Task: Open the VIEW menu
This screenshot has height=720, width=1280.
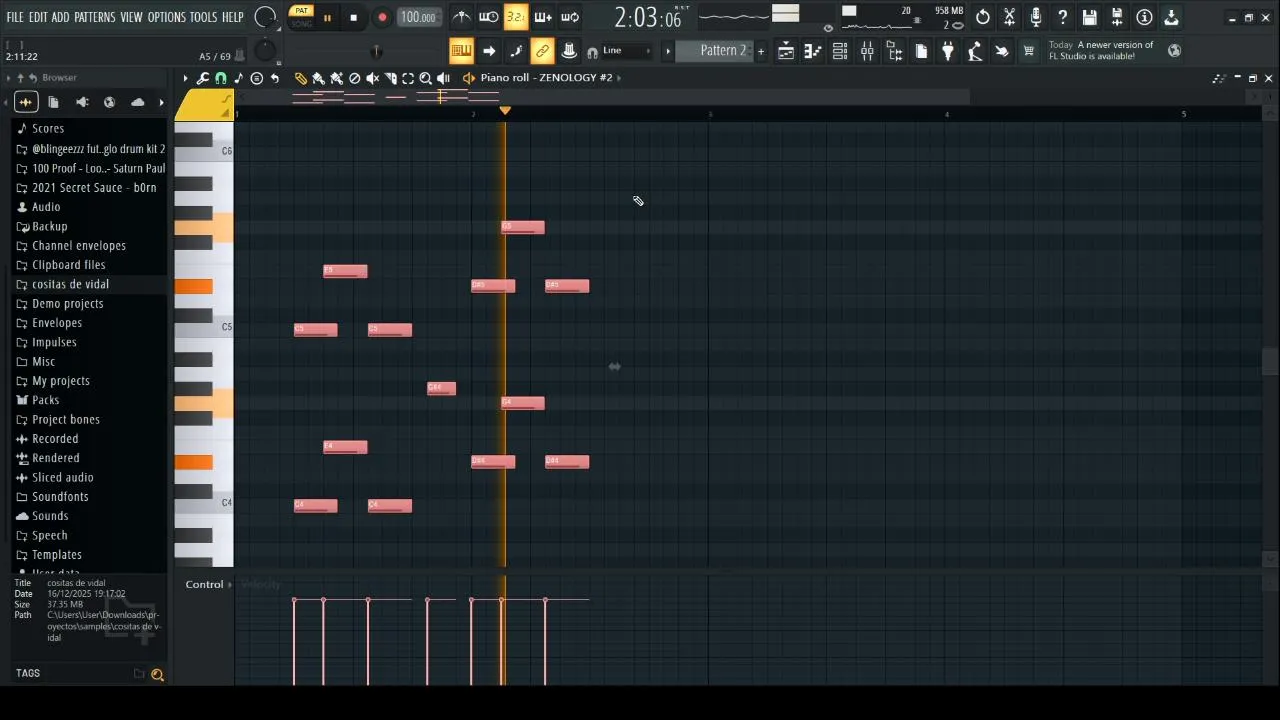Action: tap(131, 17)
